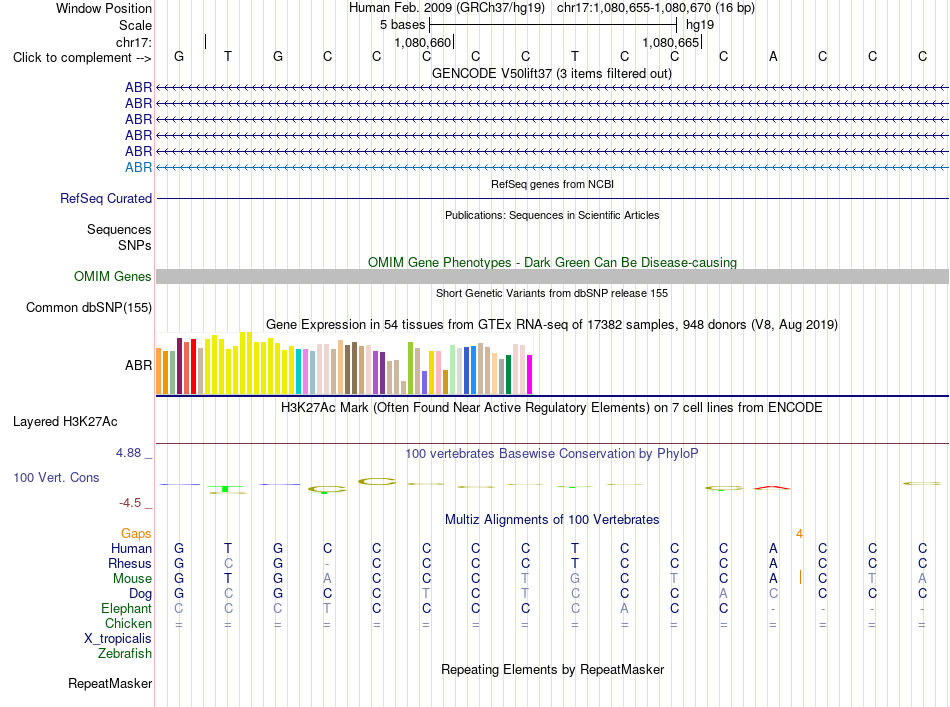
Task: Click the 'A' base in the Elephant row
Action: [625, 608]
